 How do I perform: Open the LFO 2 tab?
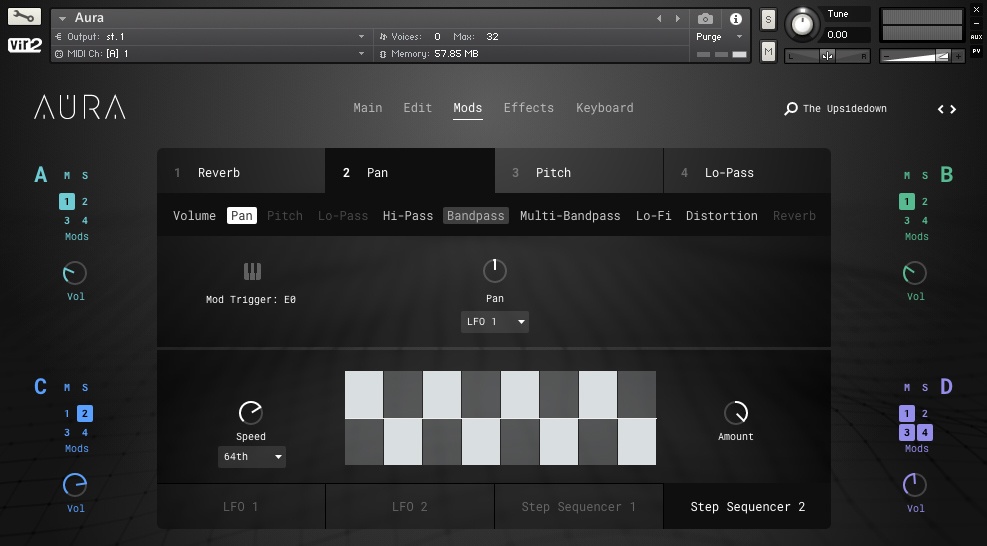click(410, 506)
